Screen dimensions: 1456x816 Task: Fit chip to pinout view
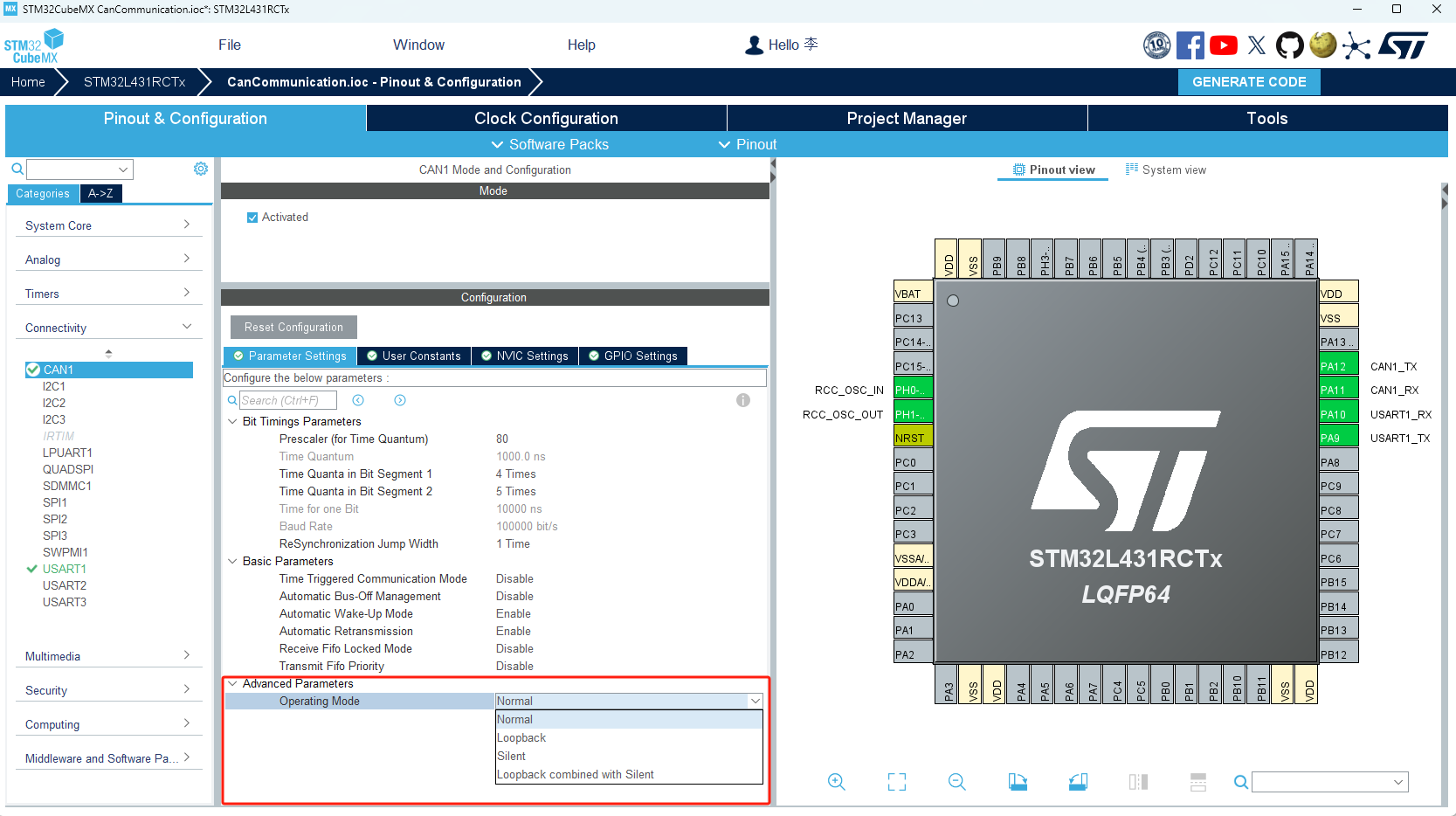tap(897, 782)
